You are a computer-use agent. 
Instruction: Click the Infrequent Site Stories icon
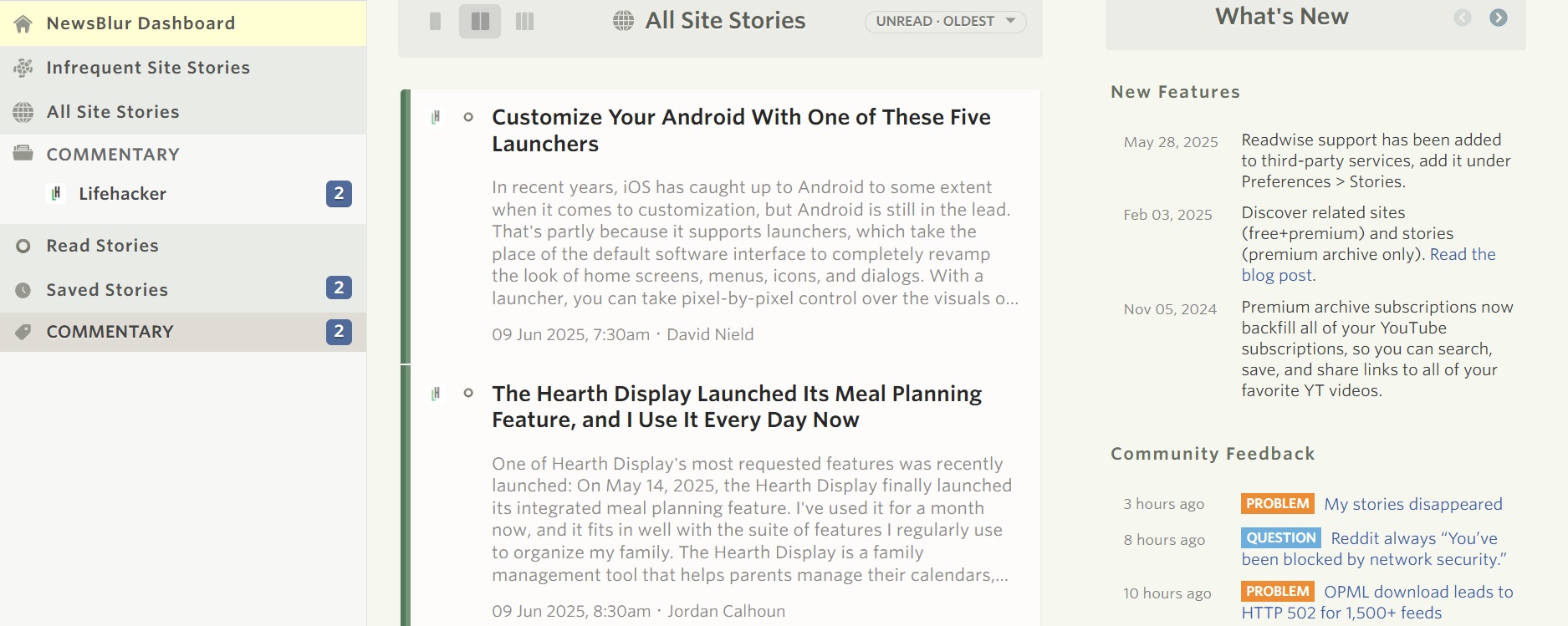point(23,68)
